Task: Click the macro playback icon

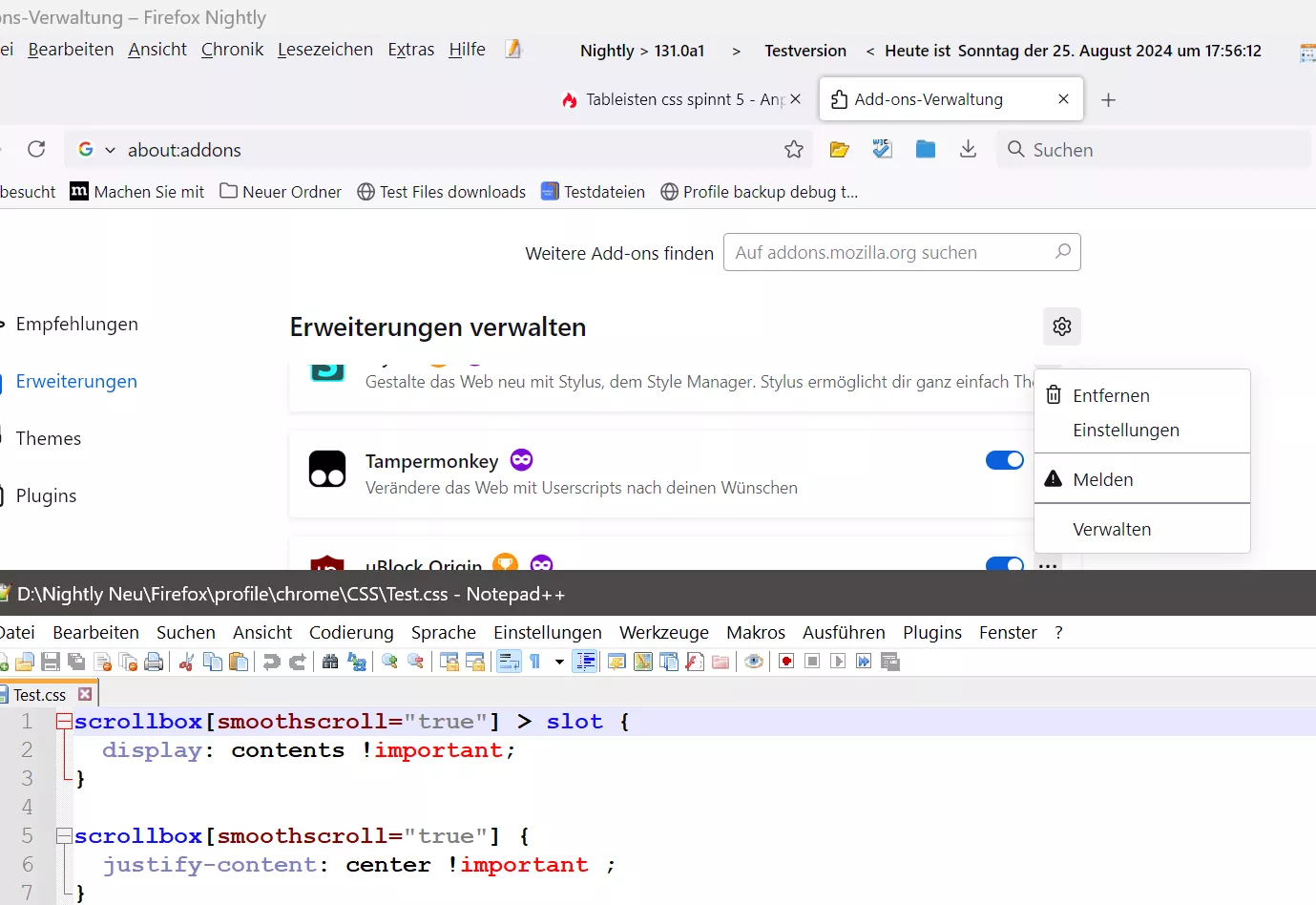Action: 838,662
